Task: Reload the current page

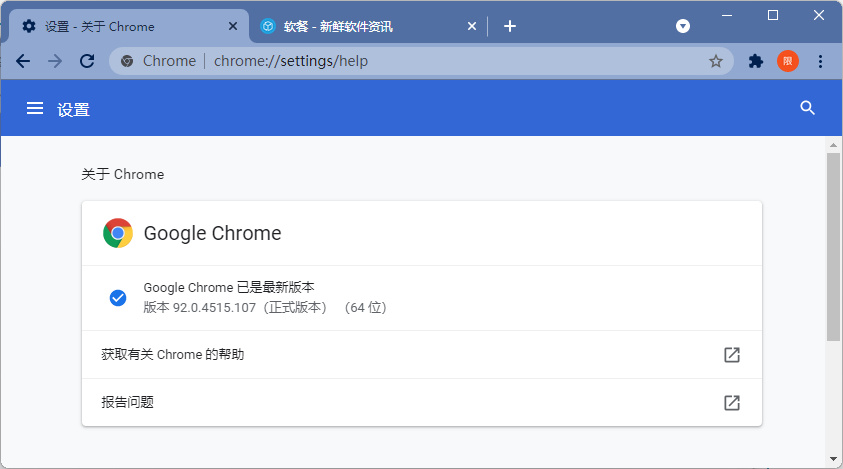Action: point(87,61)
